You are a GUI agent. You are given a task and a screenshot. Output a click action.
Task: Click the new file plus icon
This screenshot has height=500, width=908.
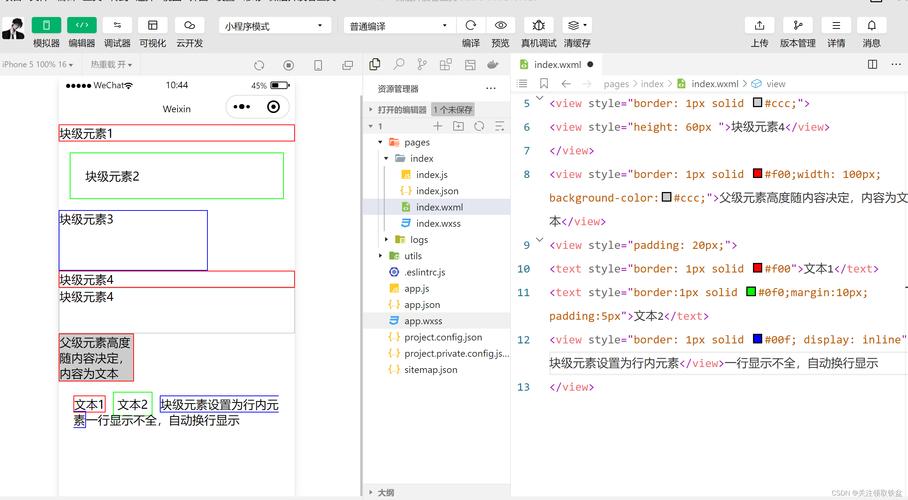[438, 127]
